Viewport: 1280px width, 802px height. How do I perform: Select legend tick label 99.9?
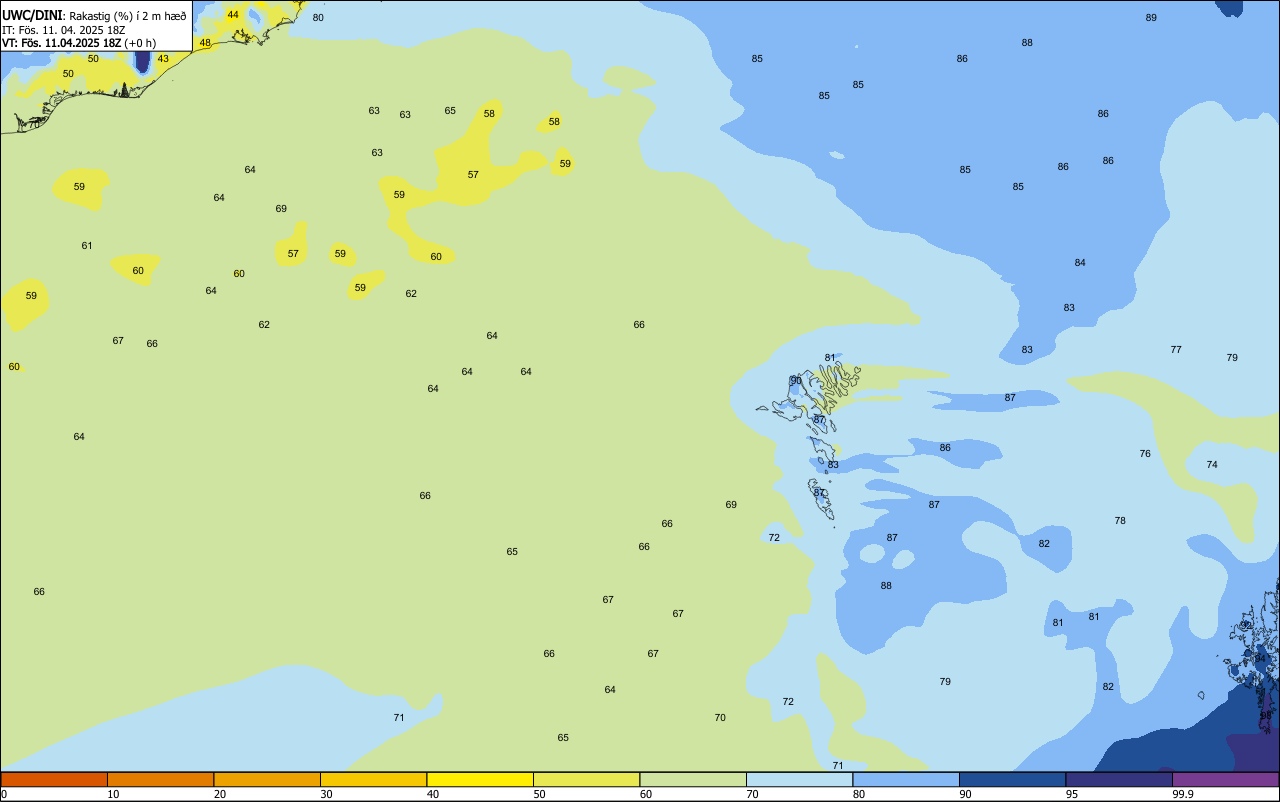point(1183,794)
